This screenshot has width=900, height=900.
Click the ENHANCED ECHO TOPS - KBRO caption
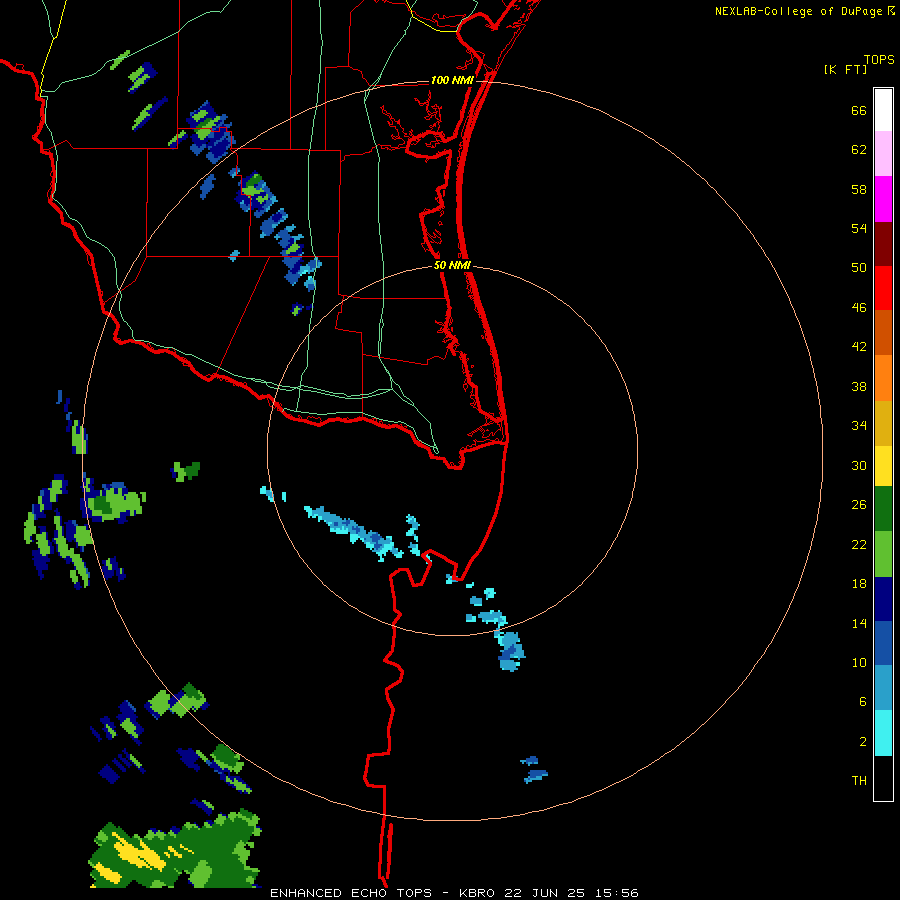coord(384,893)
